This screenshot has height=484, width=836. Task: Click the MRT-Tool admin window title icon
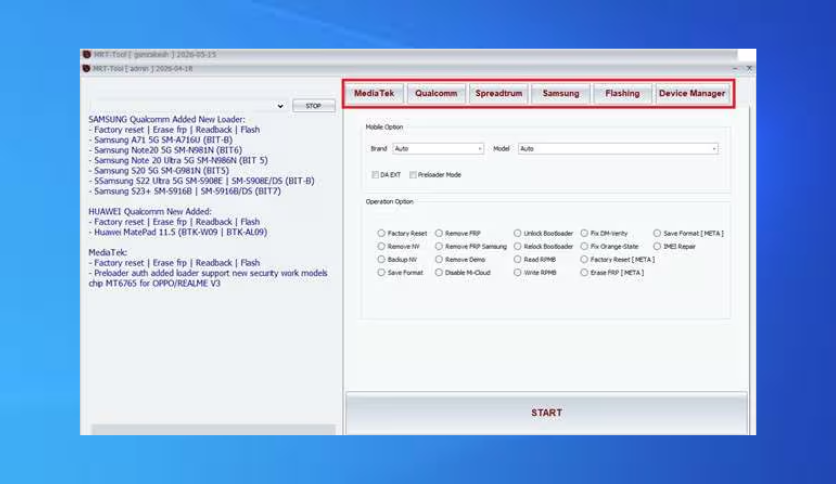coord(86,69)
